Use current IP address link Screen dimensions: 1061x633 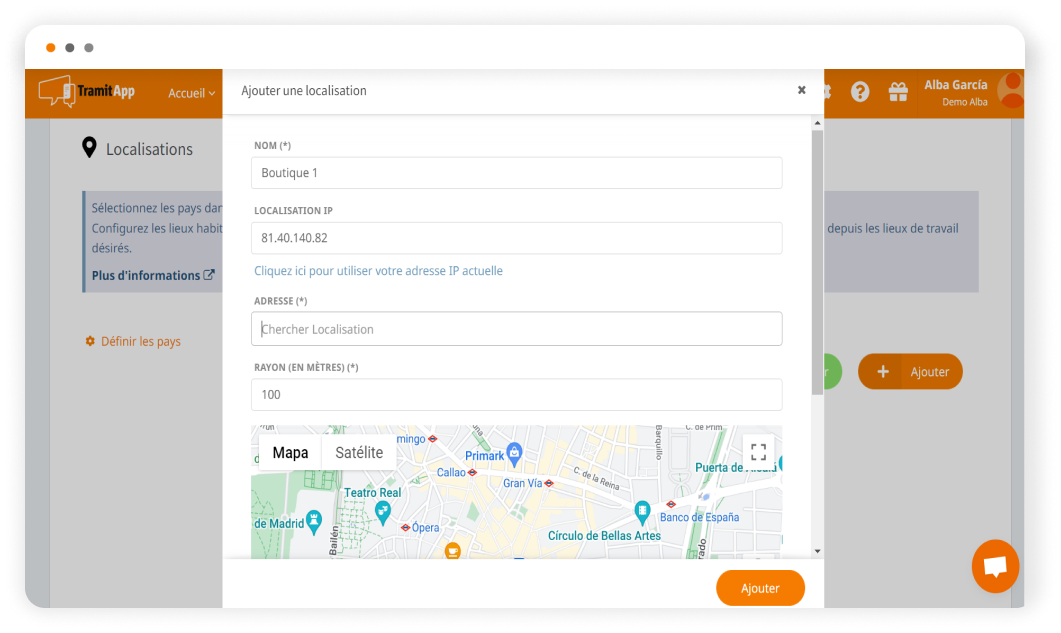[x=378, y=271]
